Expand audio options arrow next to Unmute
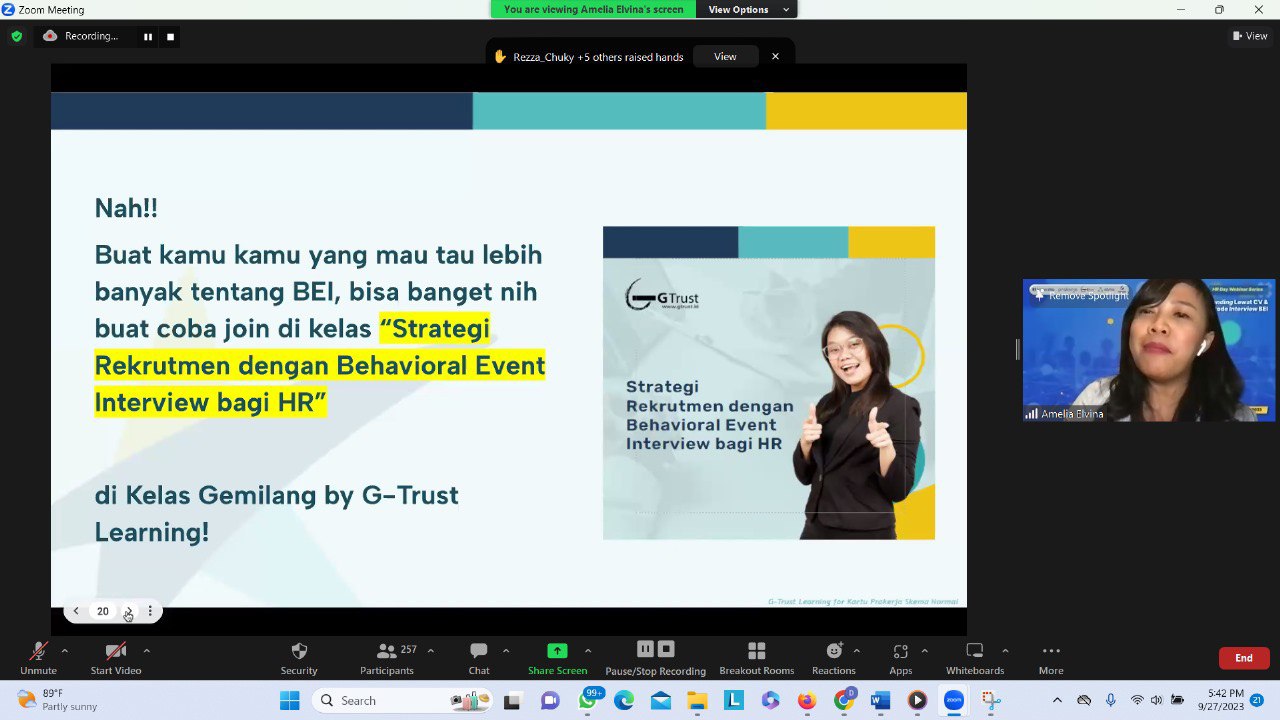The height and width of the screenshot is (720, 1280). pyautogui.click(x=64, y=651)
